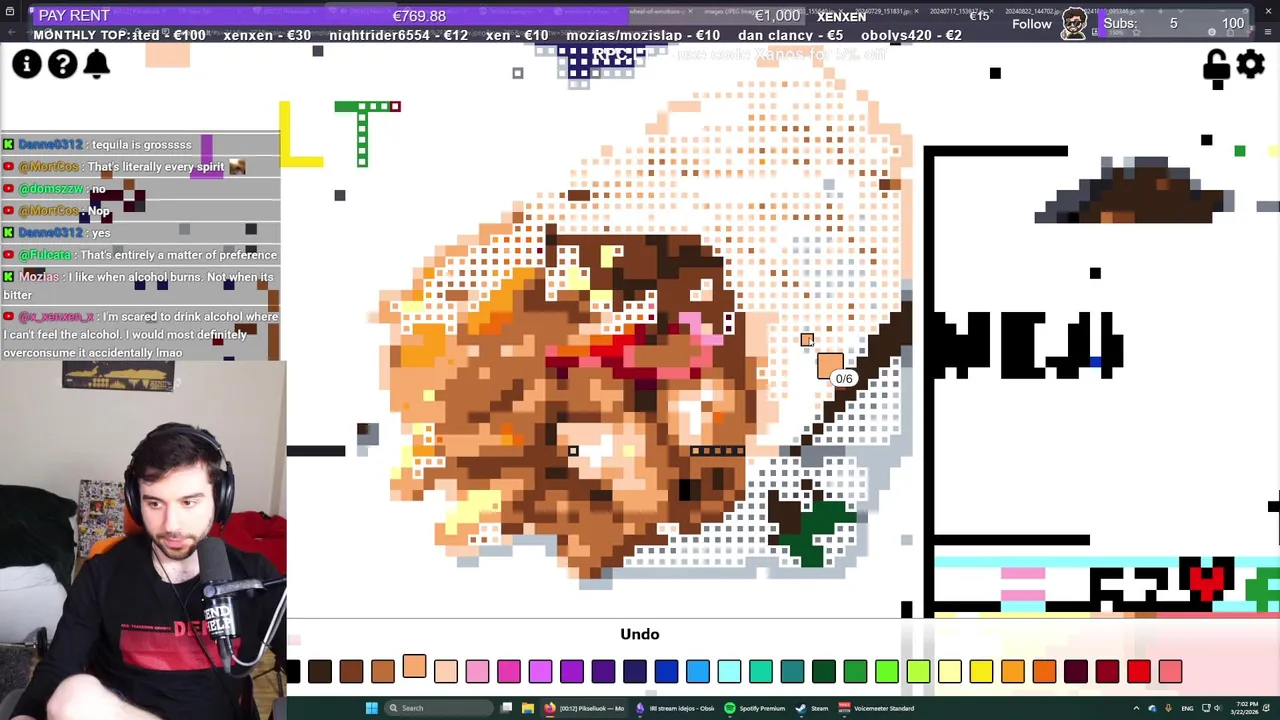
Task: Open the question mark help icon
Action: [62, 64]
